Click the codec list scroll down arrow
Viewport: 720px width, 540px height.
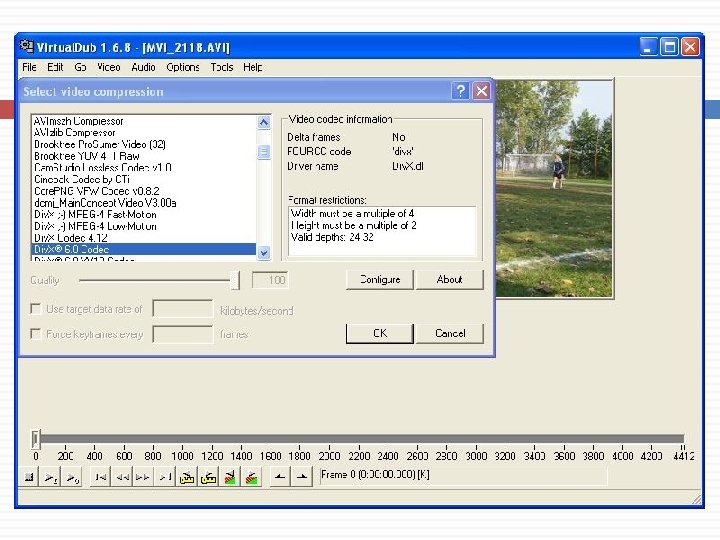tap(264, 253)
